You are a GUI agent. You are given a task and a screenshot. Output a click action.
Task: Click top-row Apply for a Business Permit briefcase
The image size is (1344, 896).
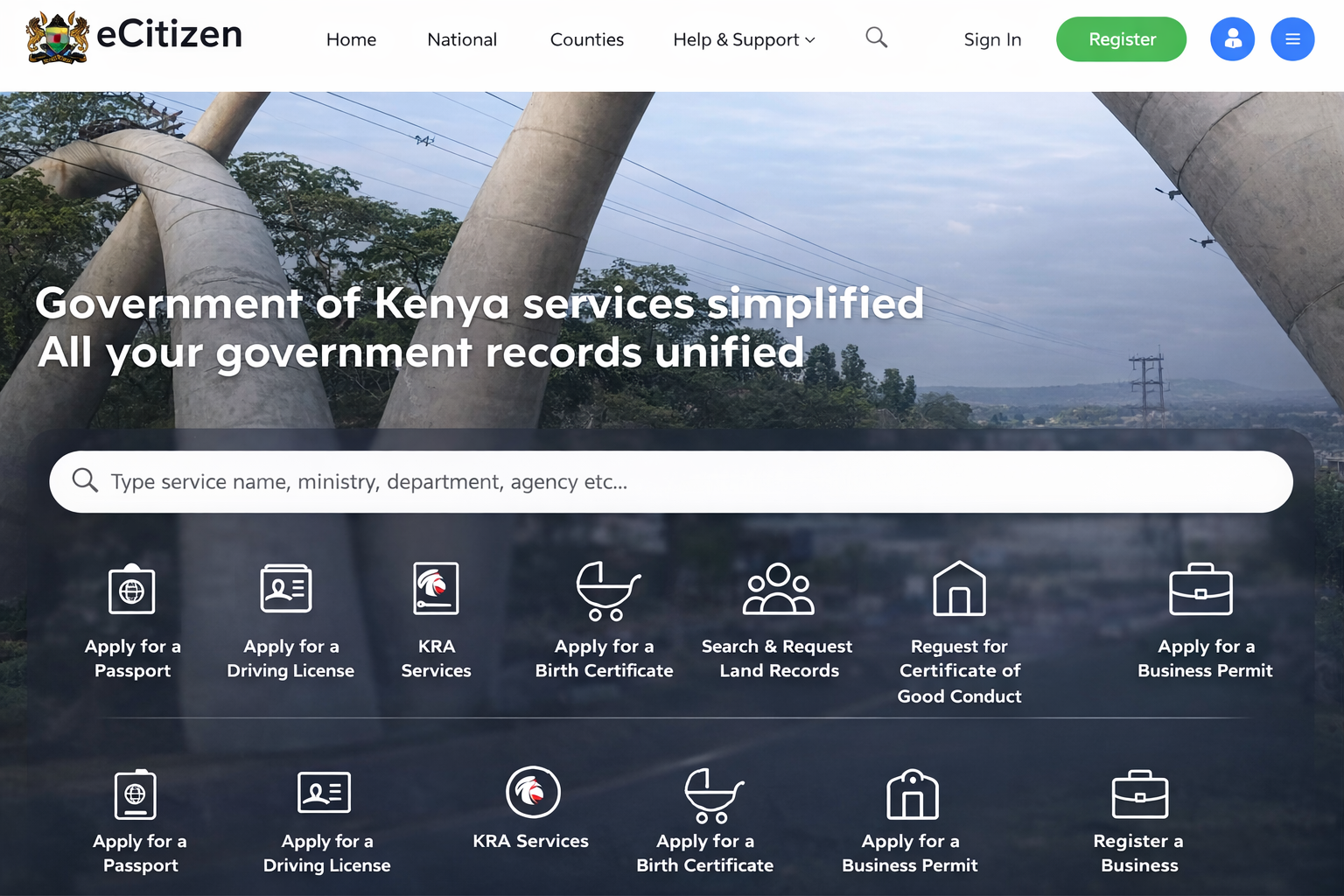tap(1200, 590)
